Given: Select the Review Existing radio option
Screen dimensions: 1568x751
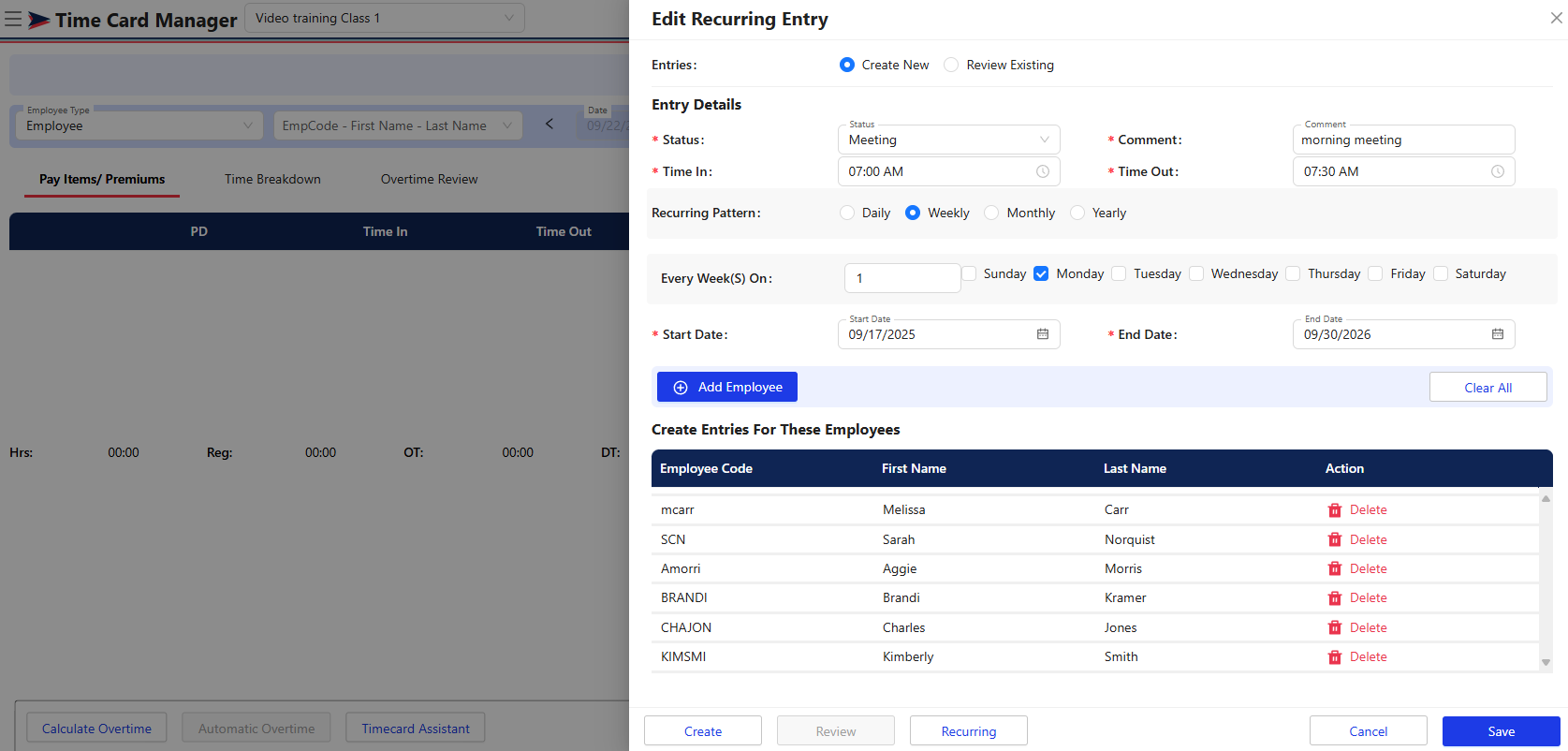Looking at the screenshot, I should coord(951,65).
